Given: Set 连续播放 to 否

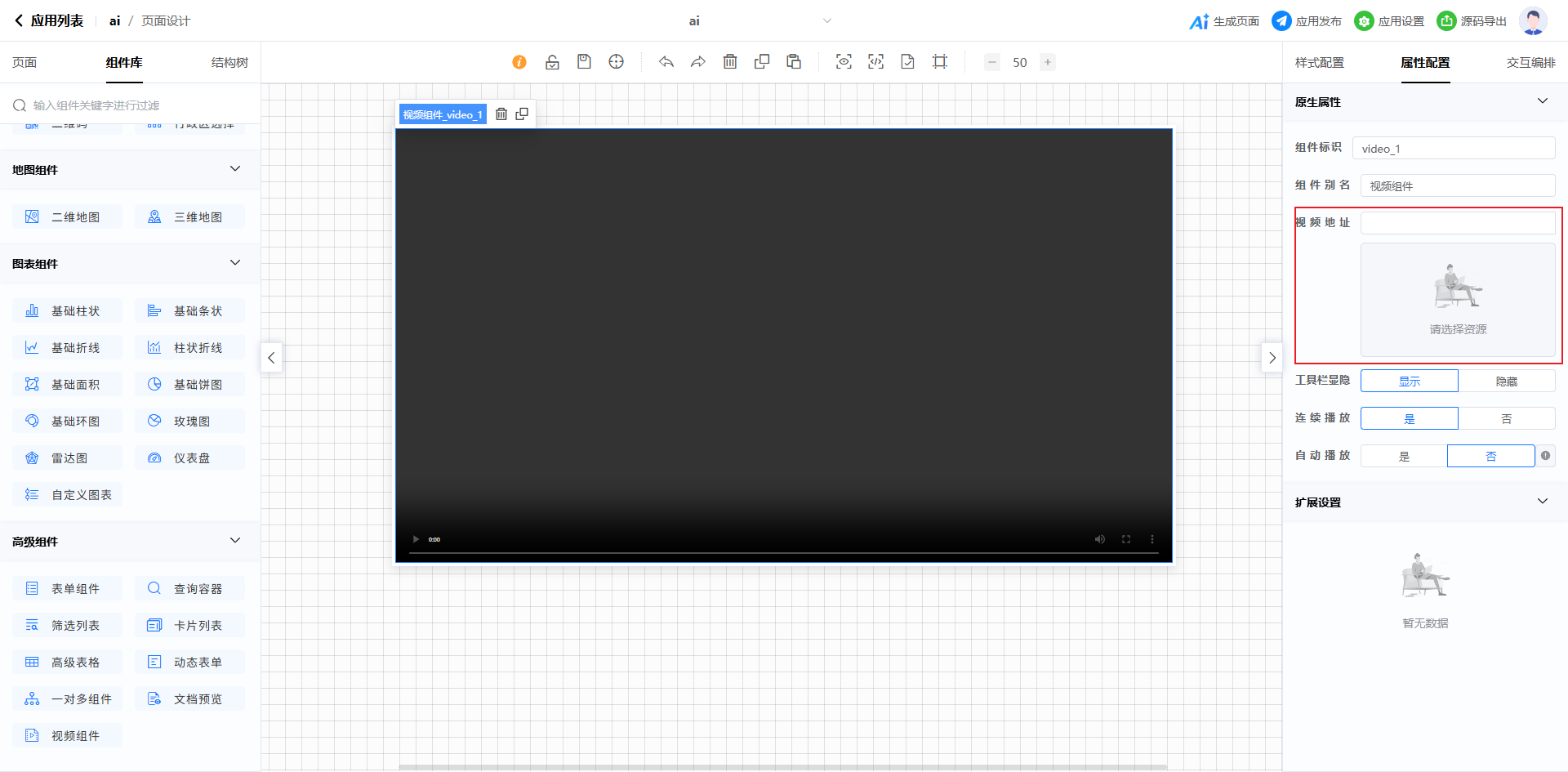Looking at the screenshot, I should coord(1506,419).
